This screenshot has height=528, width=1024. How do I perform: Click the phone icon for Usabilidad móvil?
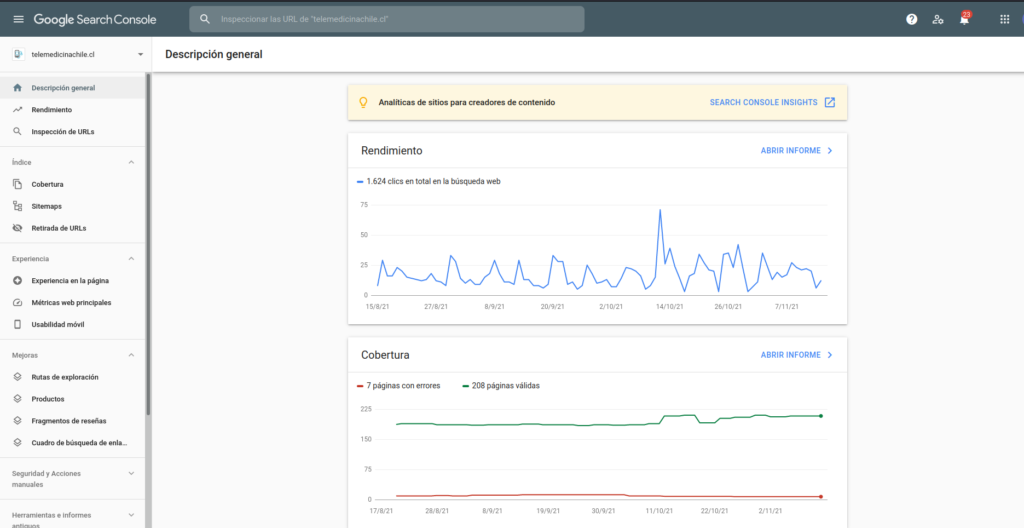18,324
